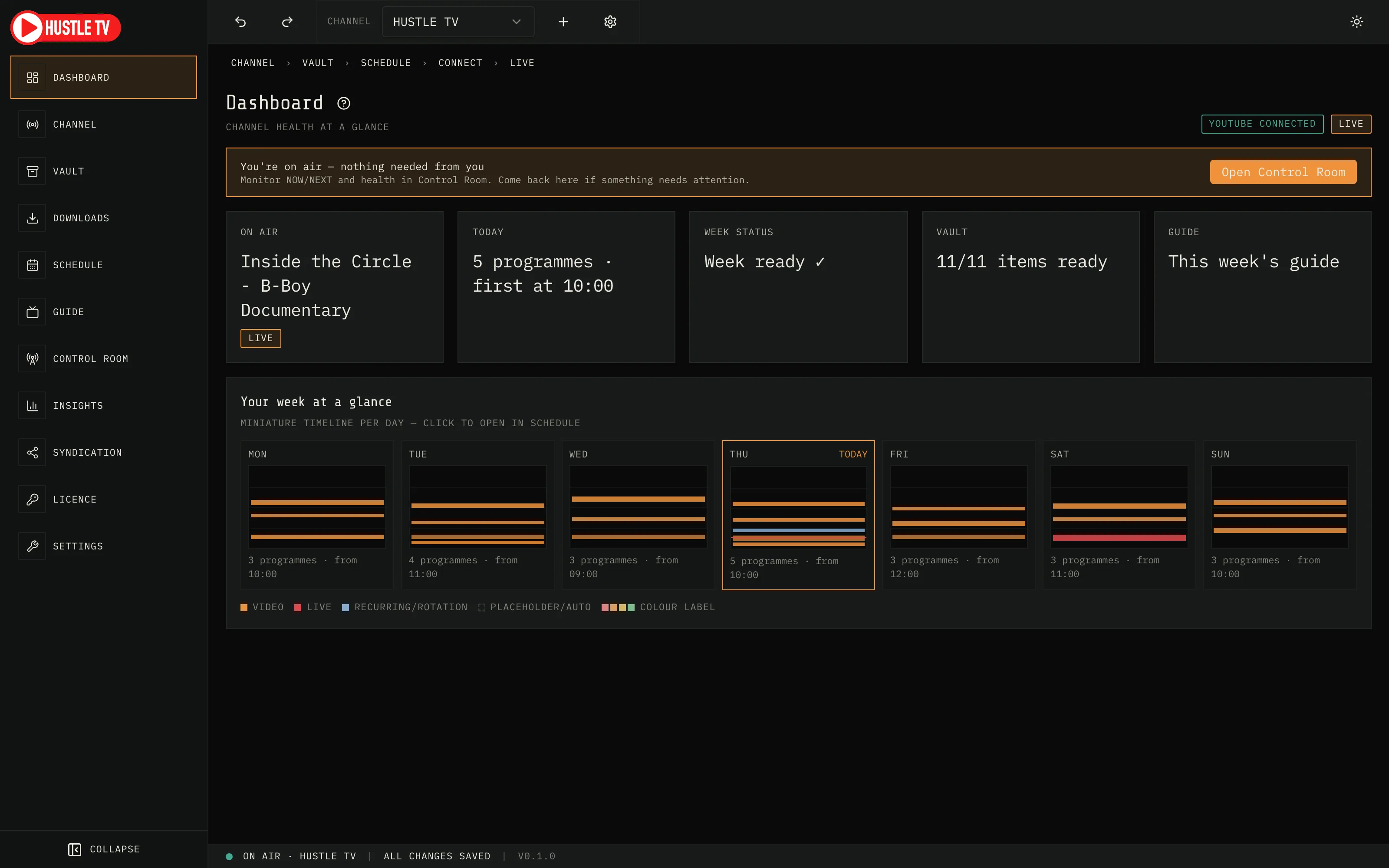Image resolution: width=1389 pixels, height=868 pixels.
Task: Click the undo arrow in top bar
Action: point(240,22)
